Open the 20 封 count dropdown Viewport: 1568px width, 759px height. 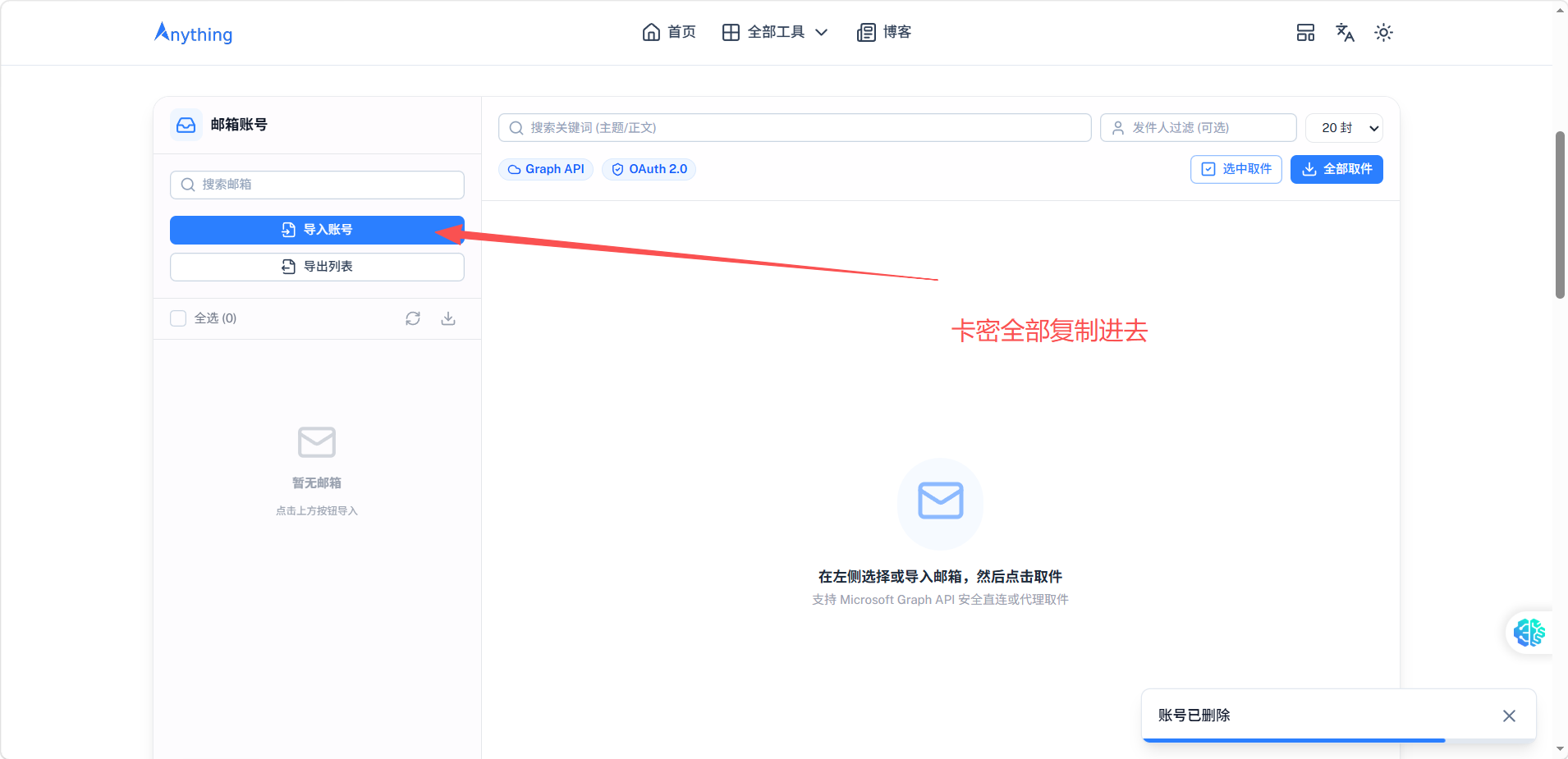(1344, 128)
